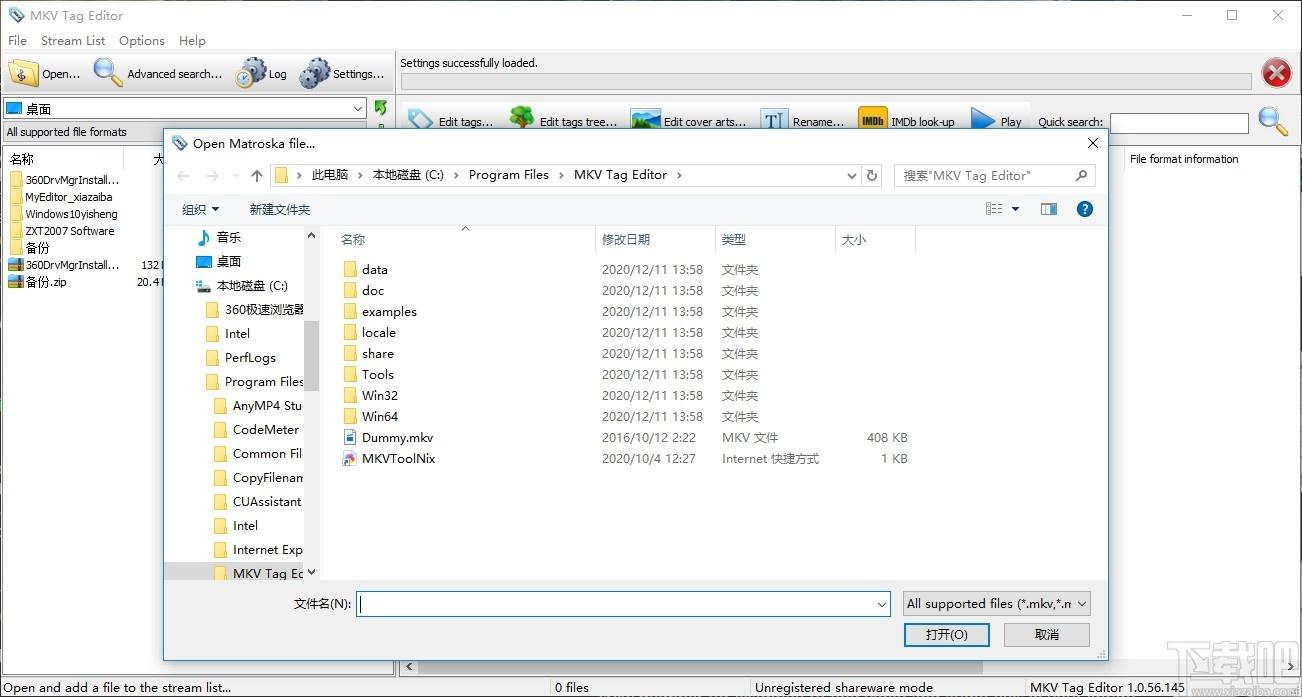
Task: Sort by 修改日期 column header
Action: point(654,239)
